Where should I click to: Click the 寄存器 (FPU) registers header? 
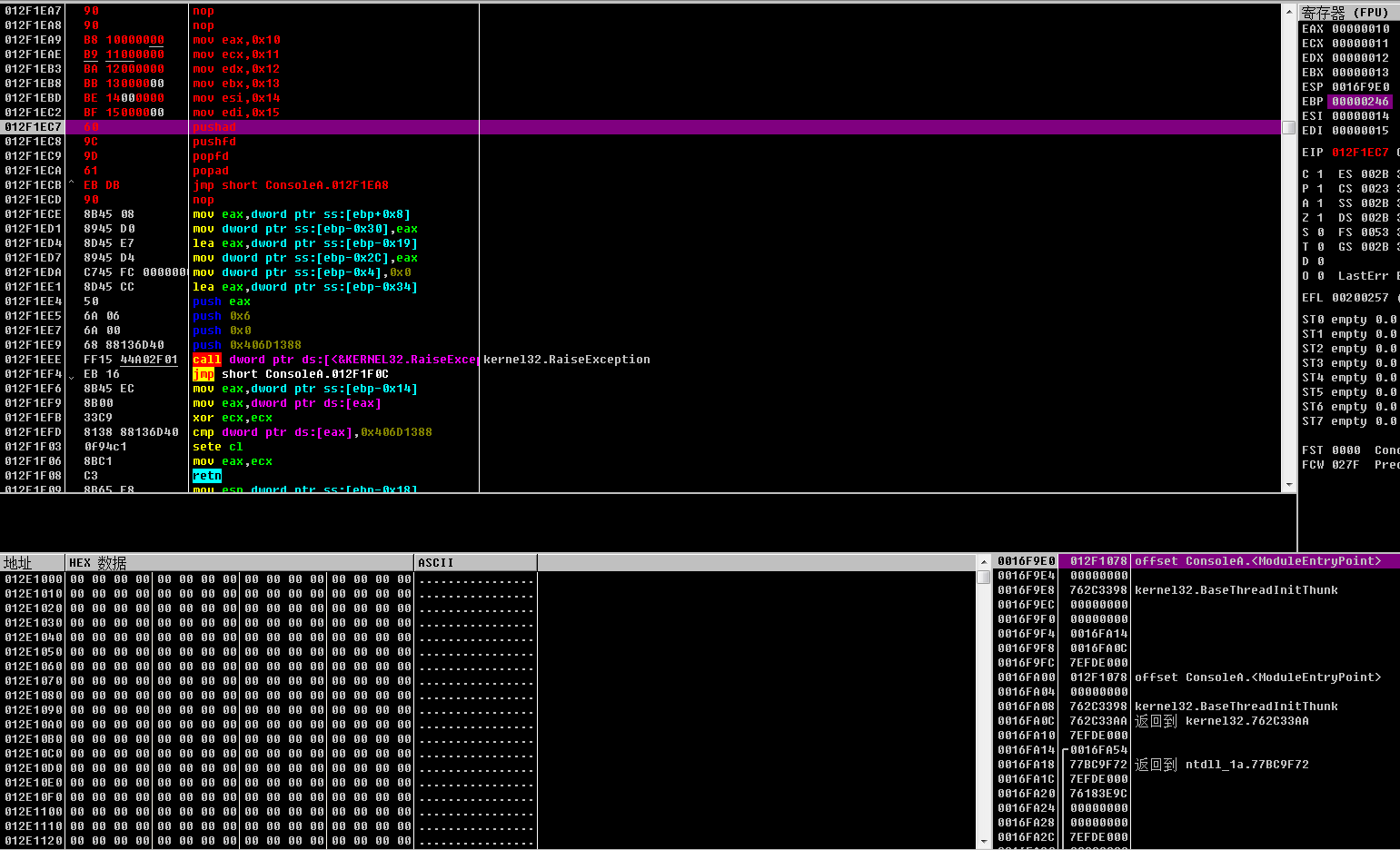1349,12
